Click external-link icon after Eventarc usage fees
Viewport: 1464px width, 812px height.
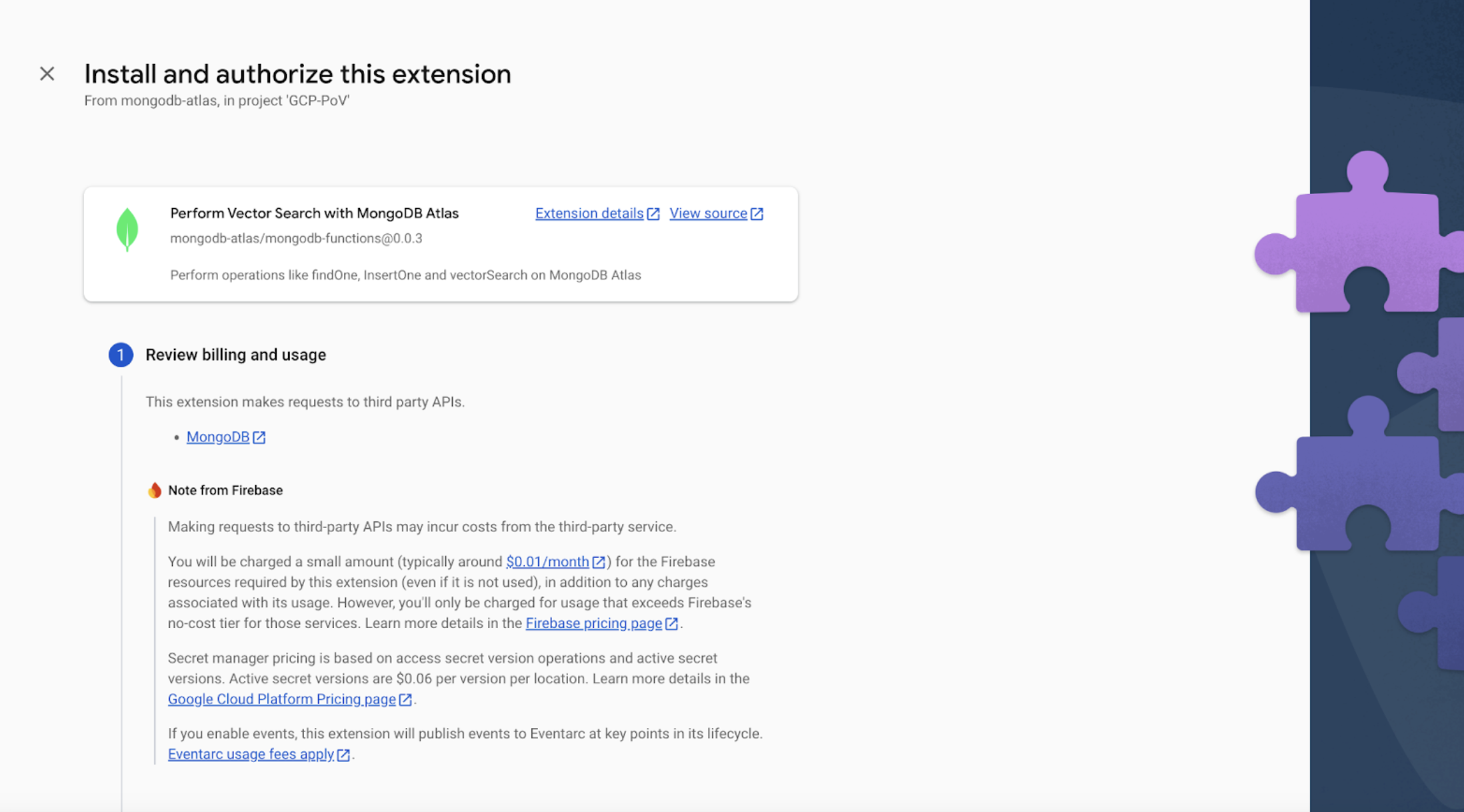click(343, 755)
